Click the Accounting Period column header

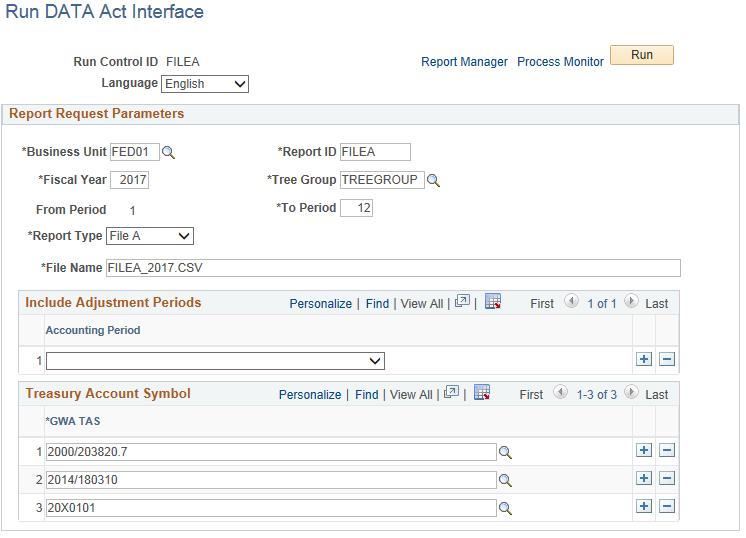tap(93, 331)
